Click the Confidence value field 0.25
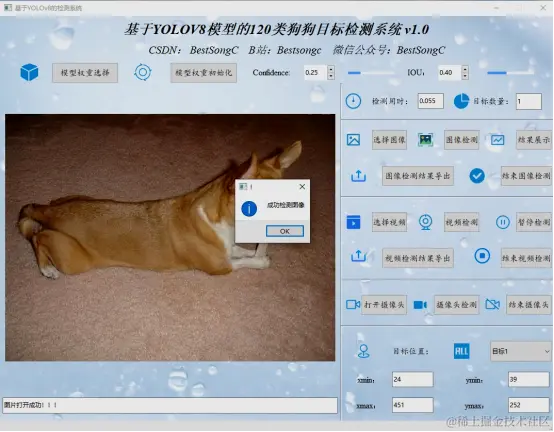Image resolution: width=554 pixels, height=432 pixels. click(x=316, y=72)
